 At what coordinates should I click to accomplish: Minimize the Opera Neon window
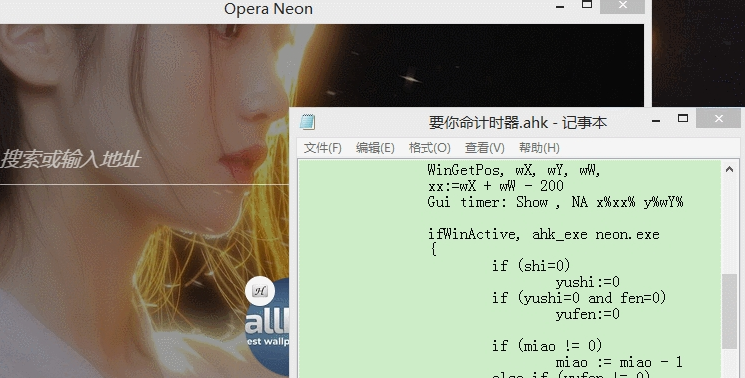click(560, 7)
